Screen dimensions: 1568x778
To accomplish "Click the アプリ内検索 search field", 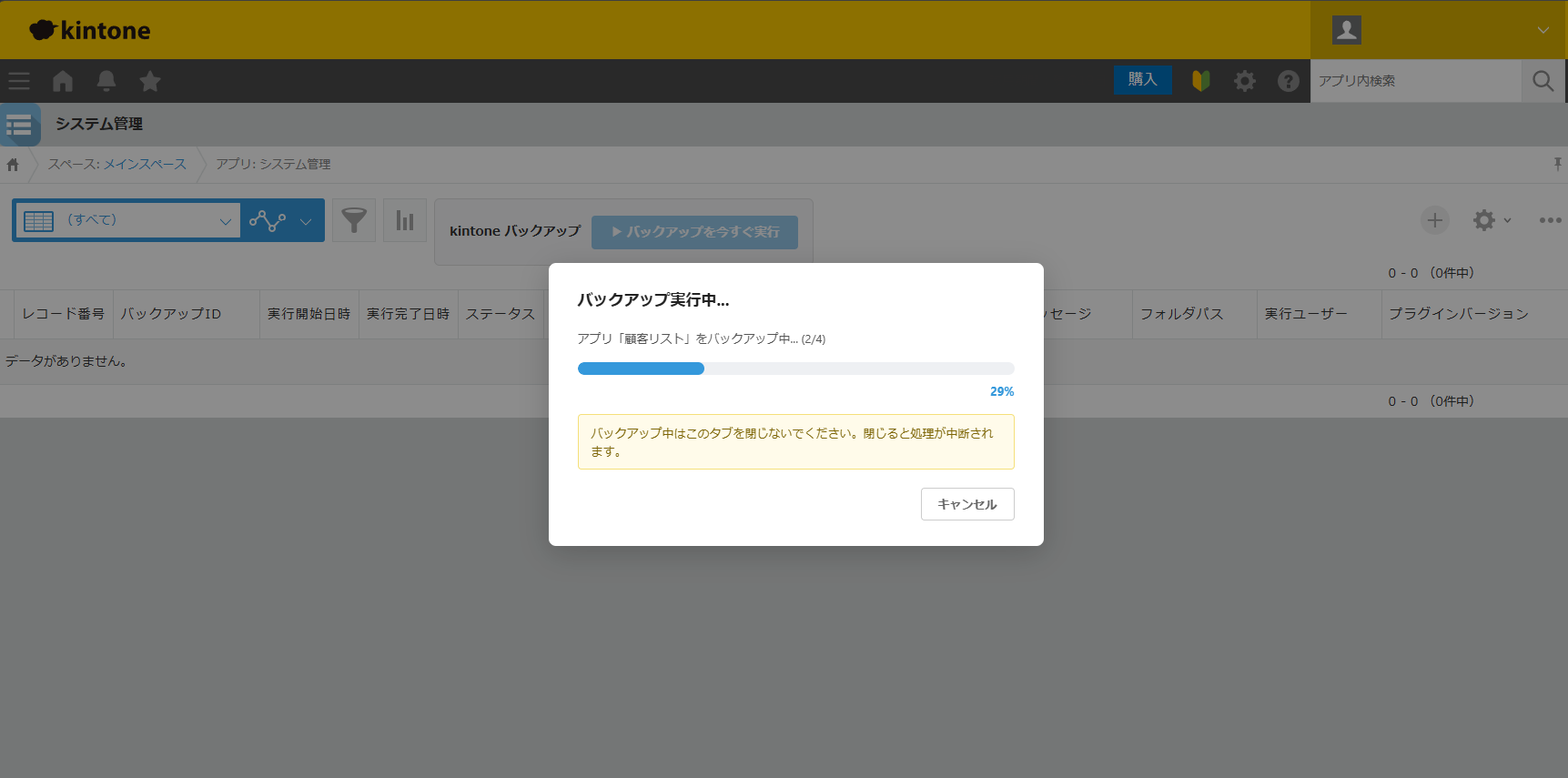I will coord(1416,81).
